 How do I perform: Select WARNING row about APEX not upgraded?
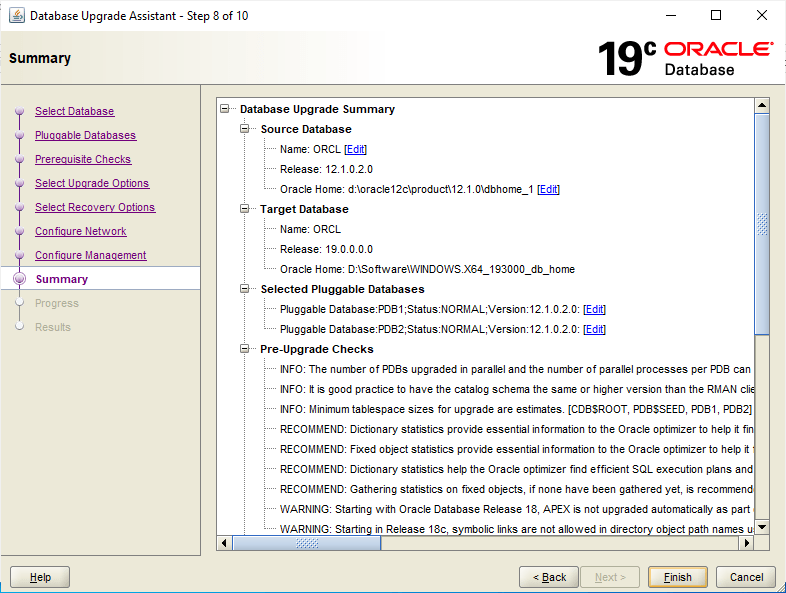[516, 509]
